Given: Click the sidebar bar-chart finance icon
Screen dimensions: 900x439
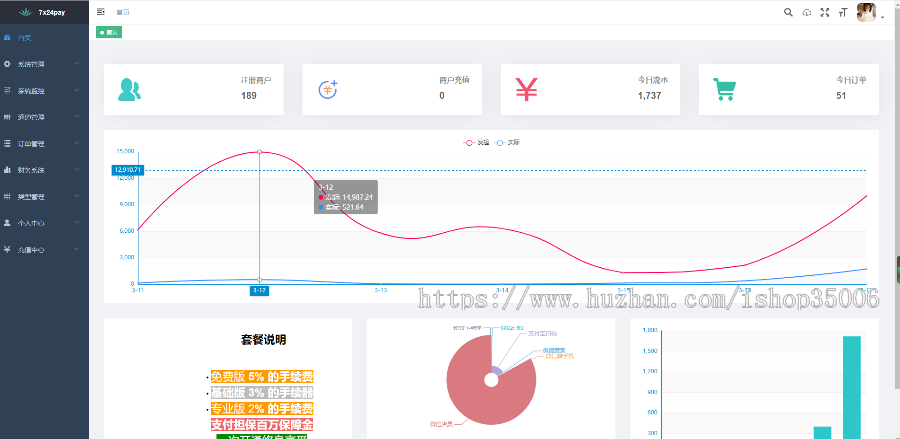Looking at the screenshot, I should [7, 170].
